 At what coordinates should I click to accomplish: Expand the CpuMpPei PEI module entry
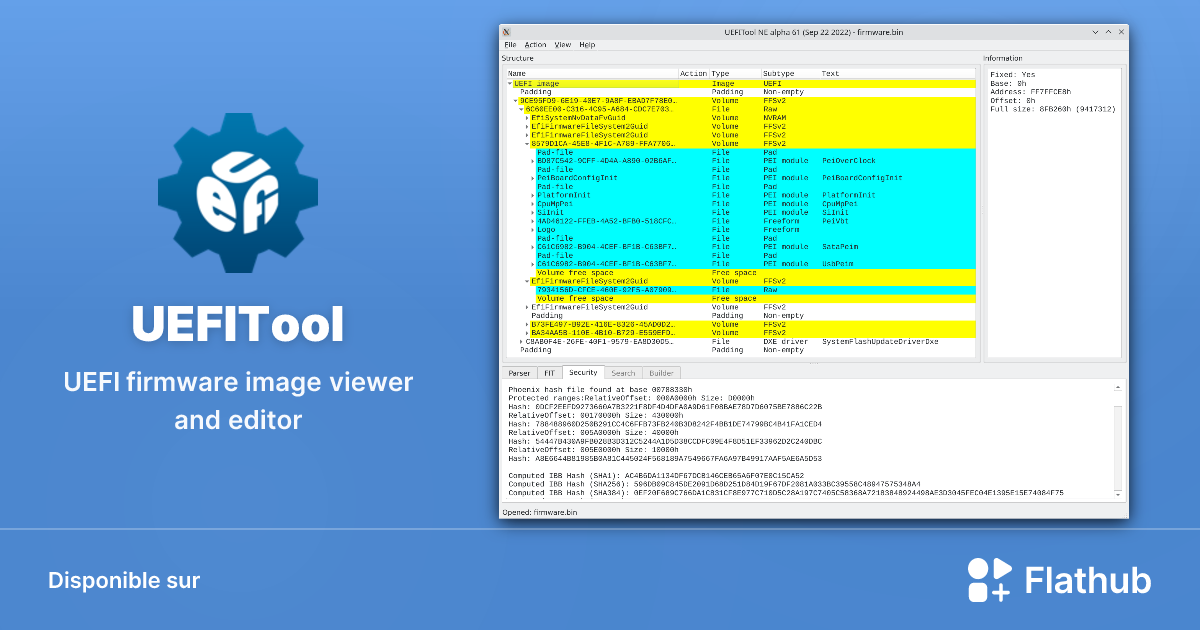(533, 203)
